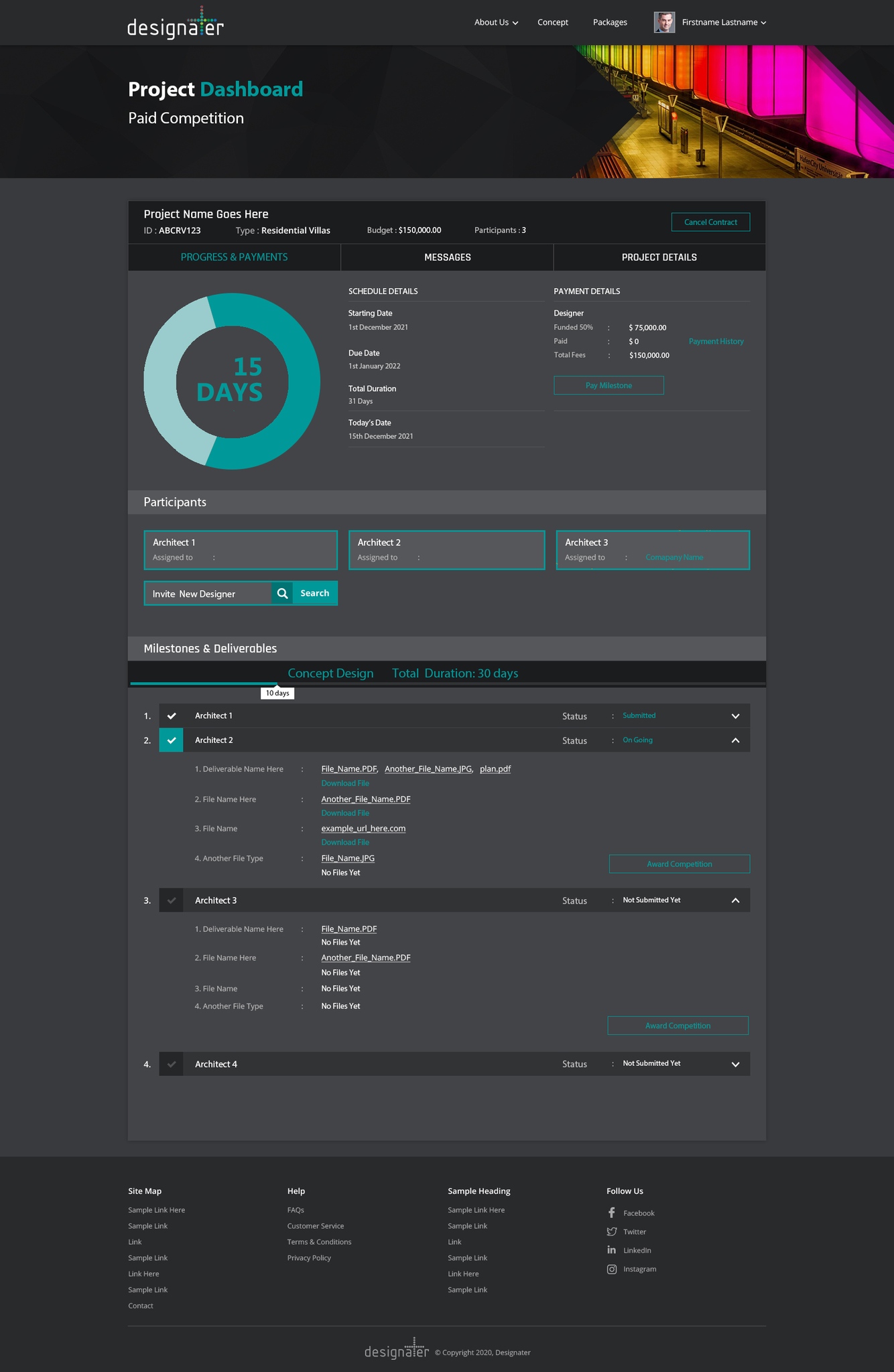Click Award Competition under Architect 3
Screen dimensions: 894x1372
(x=678, y=1026)
